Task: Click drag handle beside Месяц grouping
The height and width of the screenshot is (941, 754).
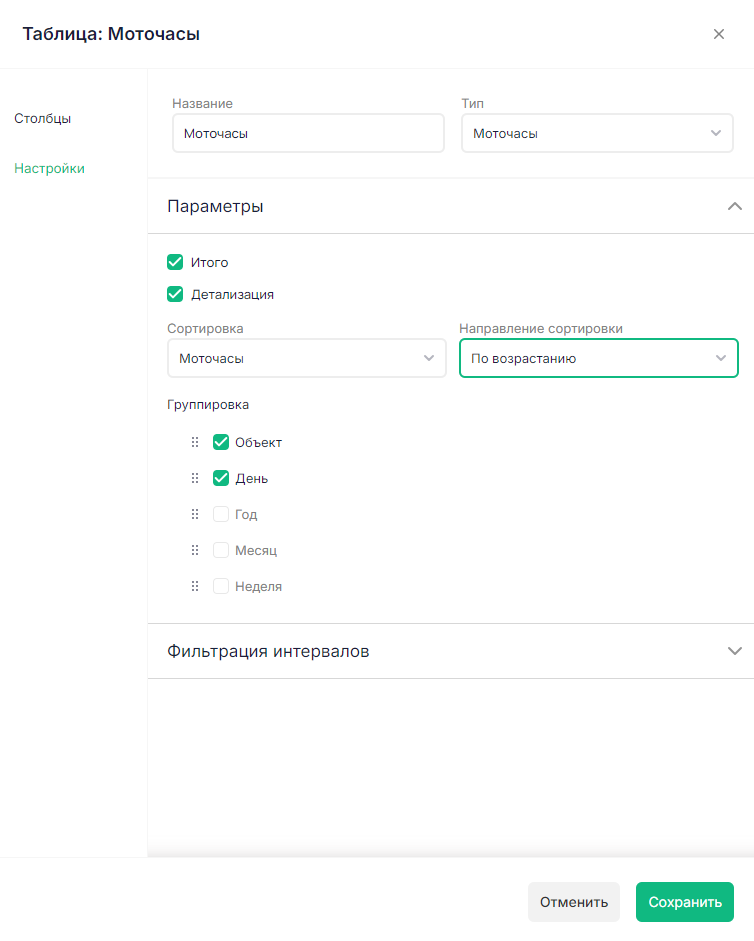Action: point(195,550)
